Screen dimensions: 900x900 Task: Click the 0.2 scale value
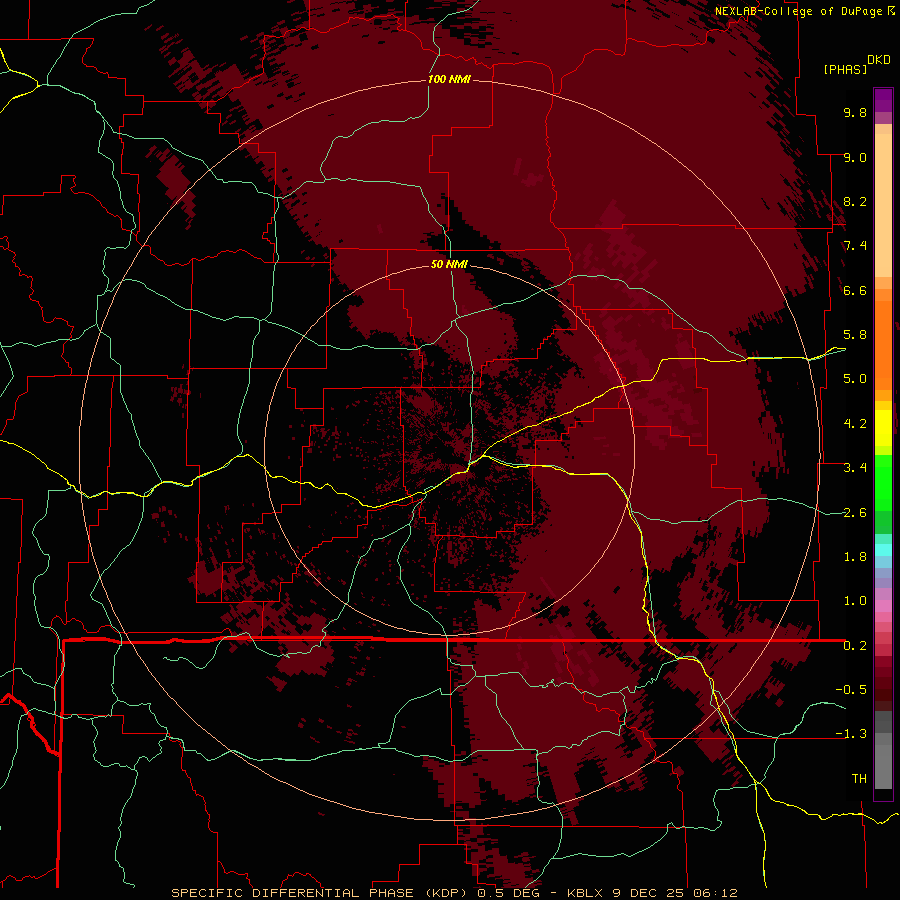pos(855,646)
